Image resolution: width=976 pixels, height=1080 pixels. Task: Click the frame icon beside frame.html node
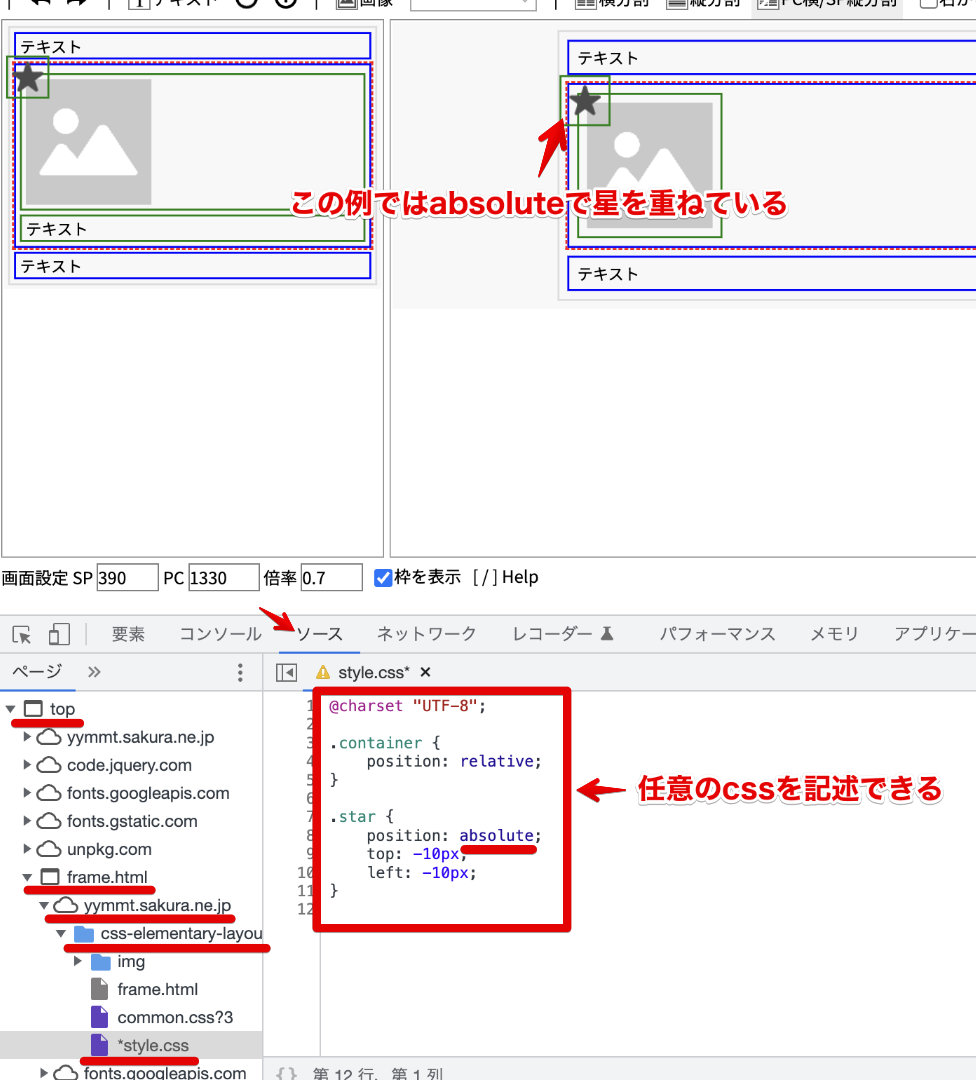click(50, 877)
